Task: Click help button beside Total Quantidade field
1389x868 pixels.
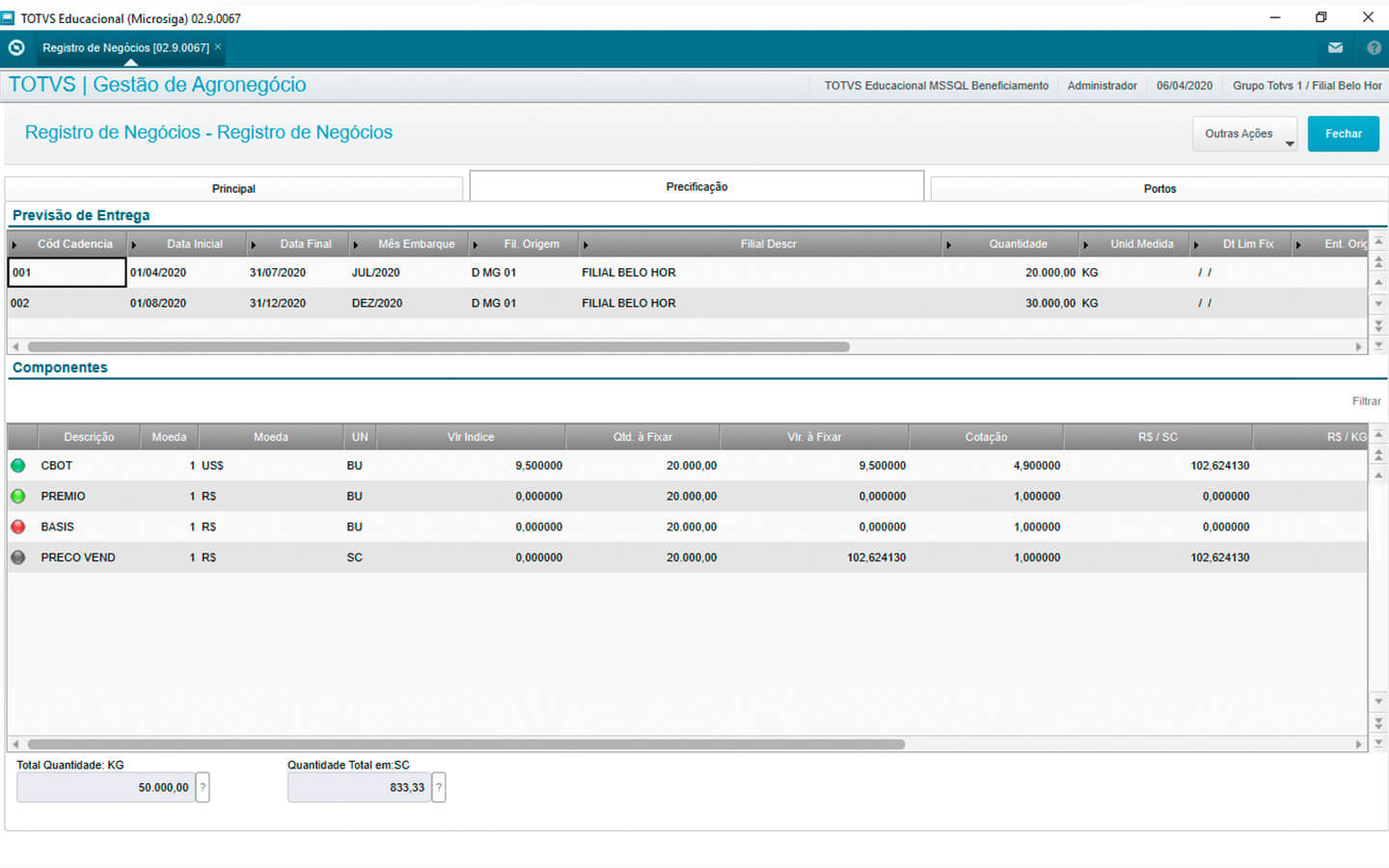Action: [203, 788]
